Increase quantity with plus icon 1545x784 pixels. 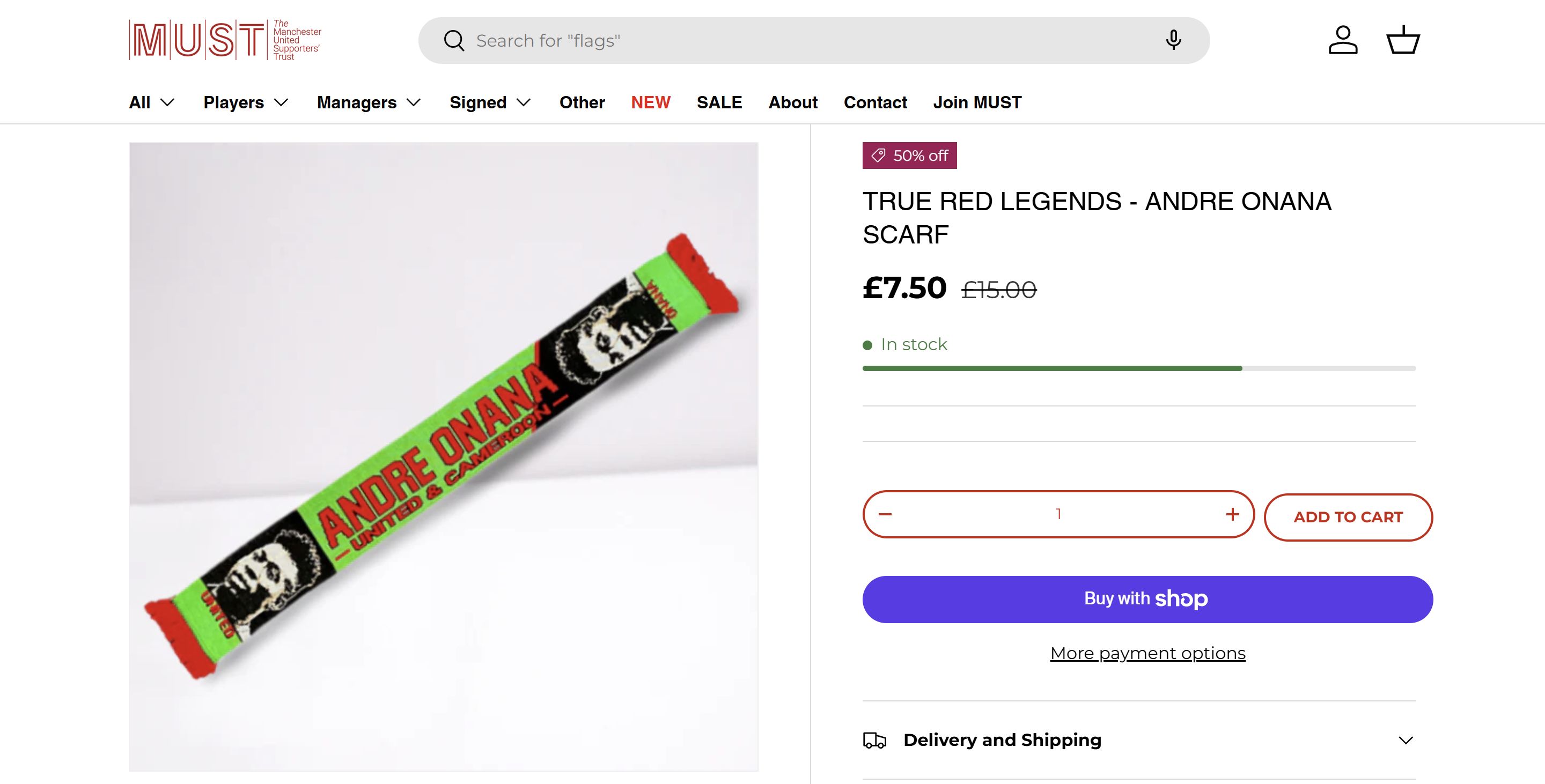tap(1233, 514)
